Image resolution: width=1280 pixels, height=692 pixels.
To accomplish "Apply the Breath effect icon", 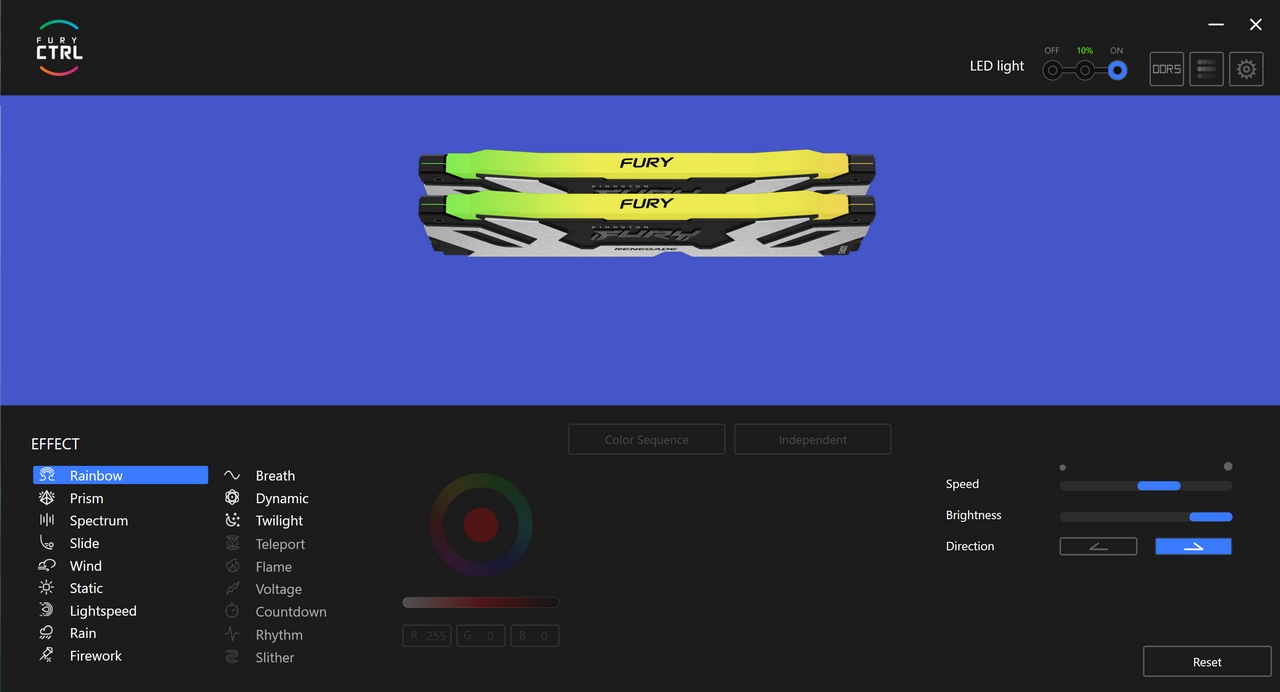I will [232, 476].
